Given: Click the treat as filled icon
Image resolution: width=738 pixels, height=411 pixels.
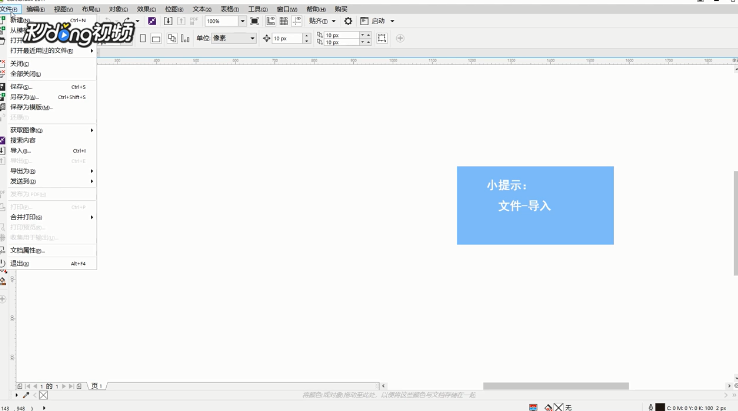Looking at the screenshot, I should click(382, 38).
